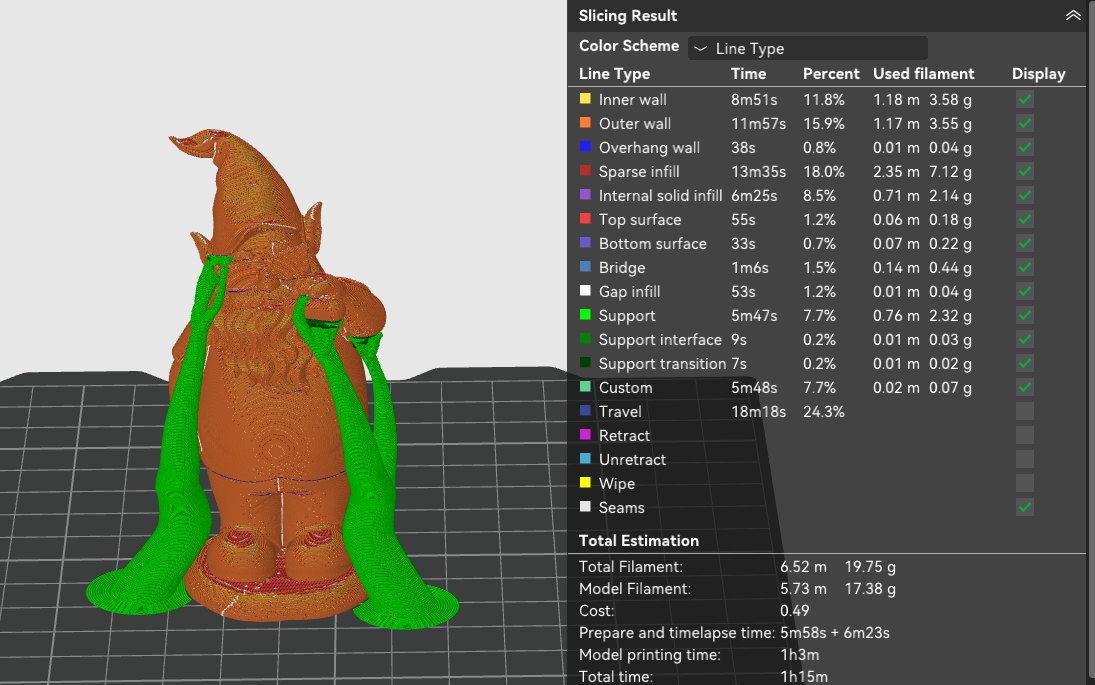Enable the Travel display
1095x685 pixels.
[1024, 411]
